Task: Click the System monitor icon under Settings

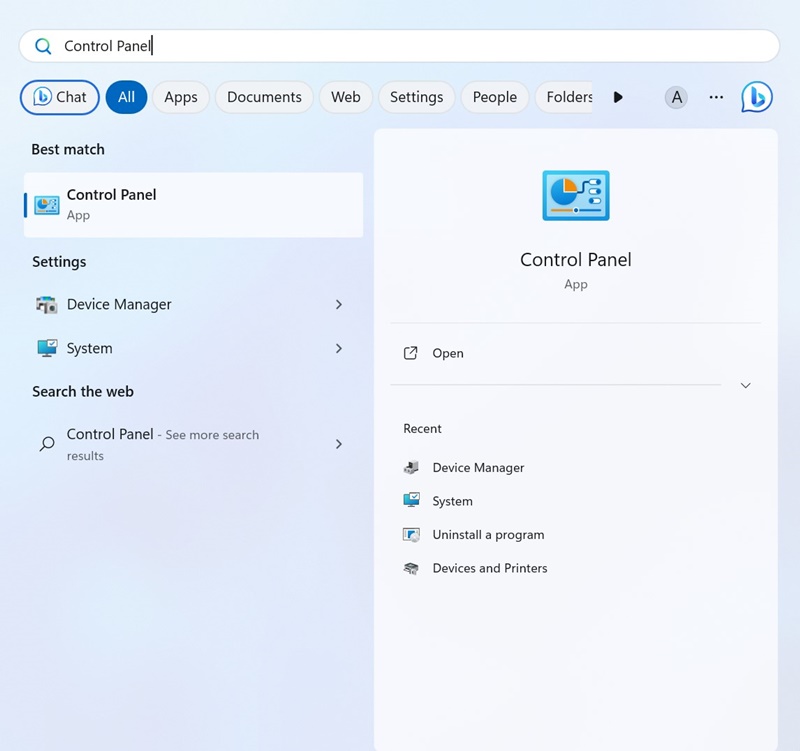Action: pos(47,348)
